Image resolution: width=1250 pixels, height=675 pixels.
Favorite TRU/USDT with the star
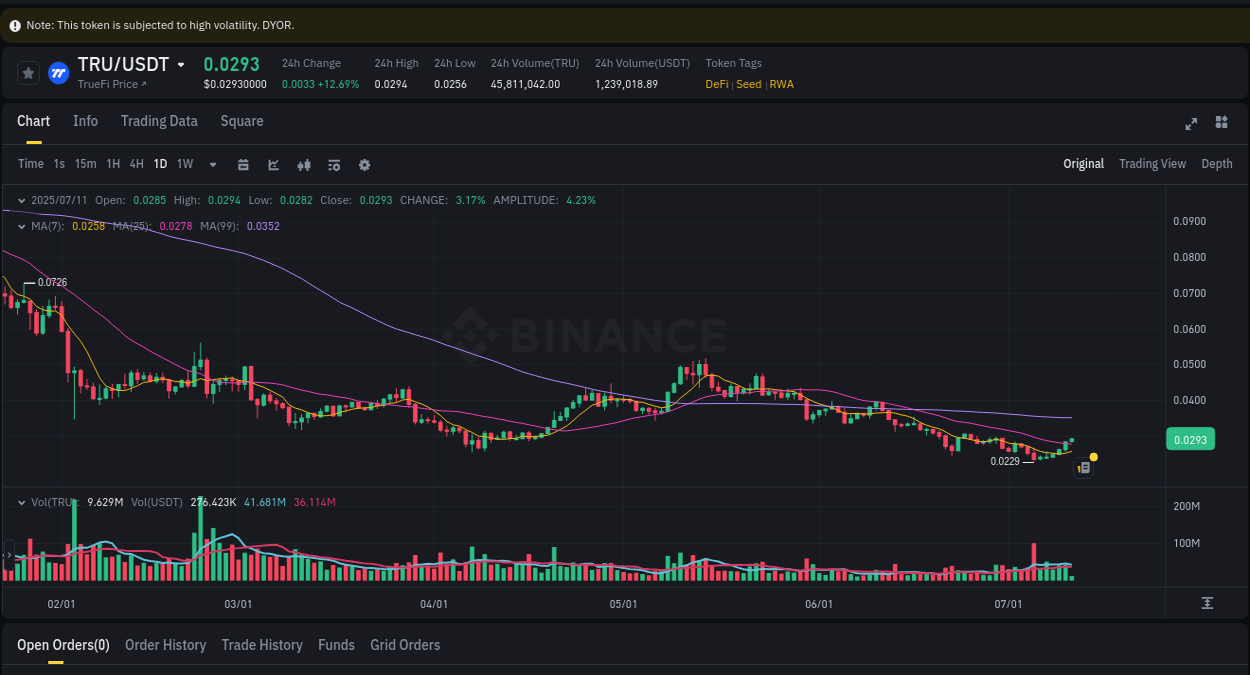tap(28, 72)
